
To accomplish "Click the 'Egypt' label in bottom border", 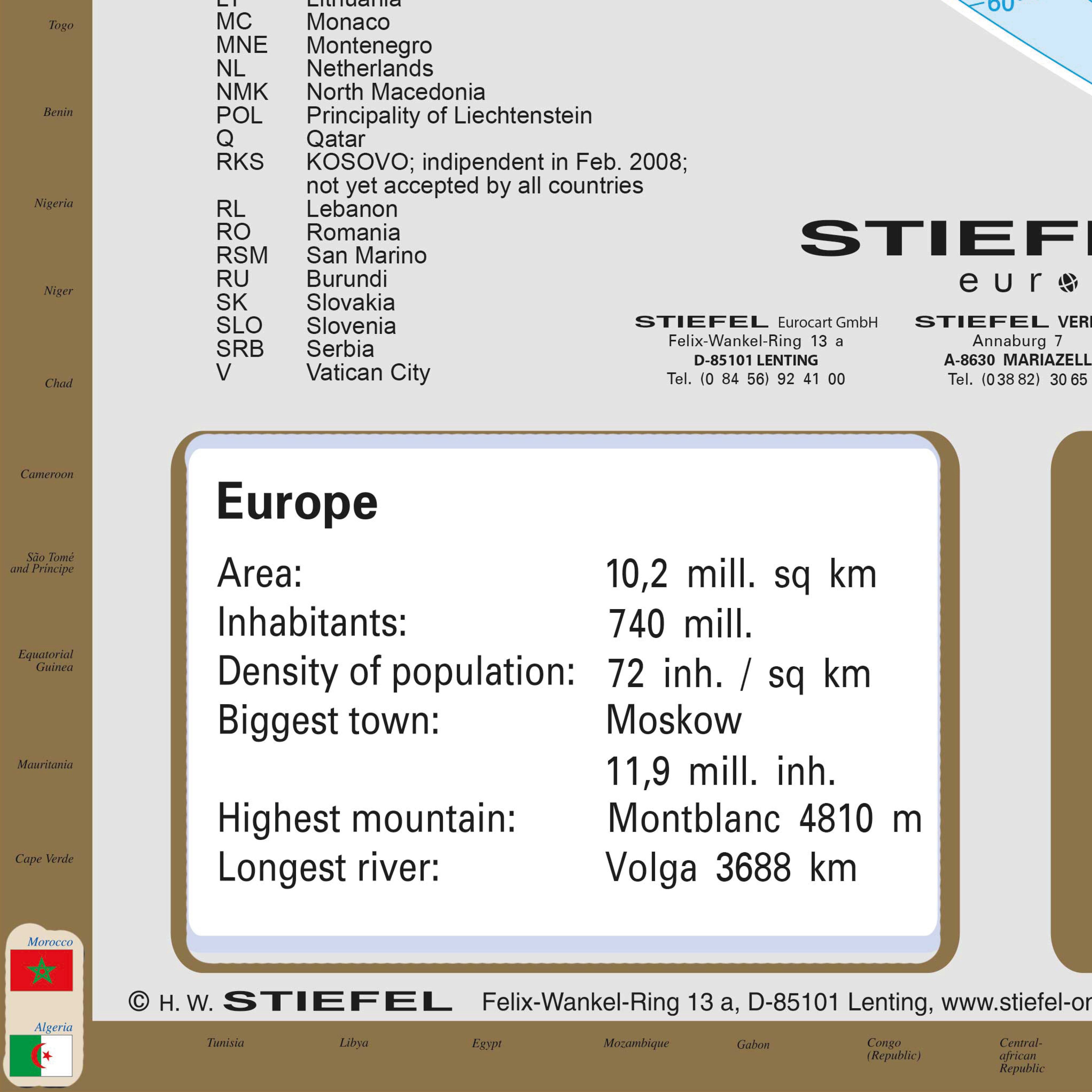I will [x=487, y=1044].
